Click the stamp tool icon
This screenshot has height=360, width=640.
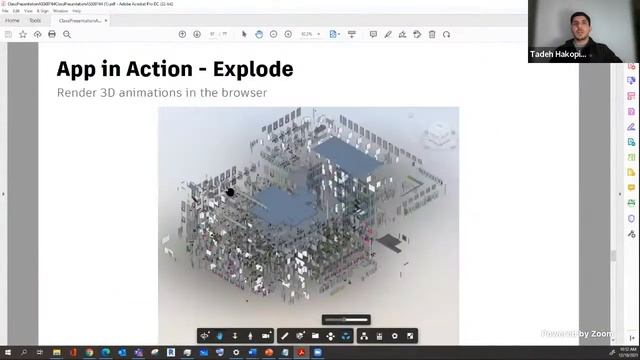pos(417,35)
